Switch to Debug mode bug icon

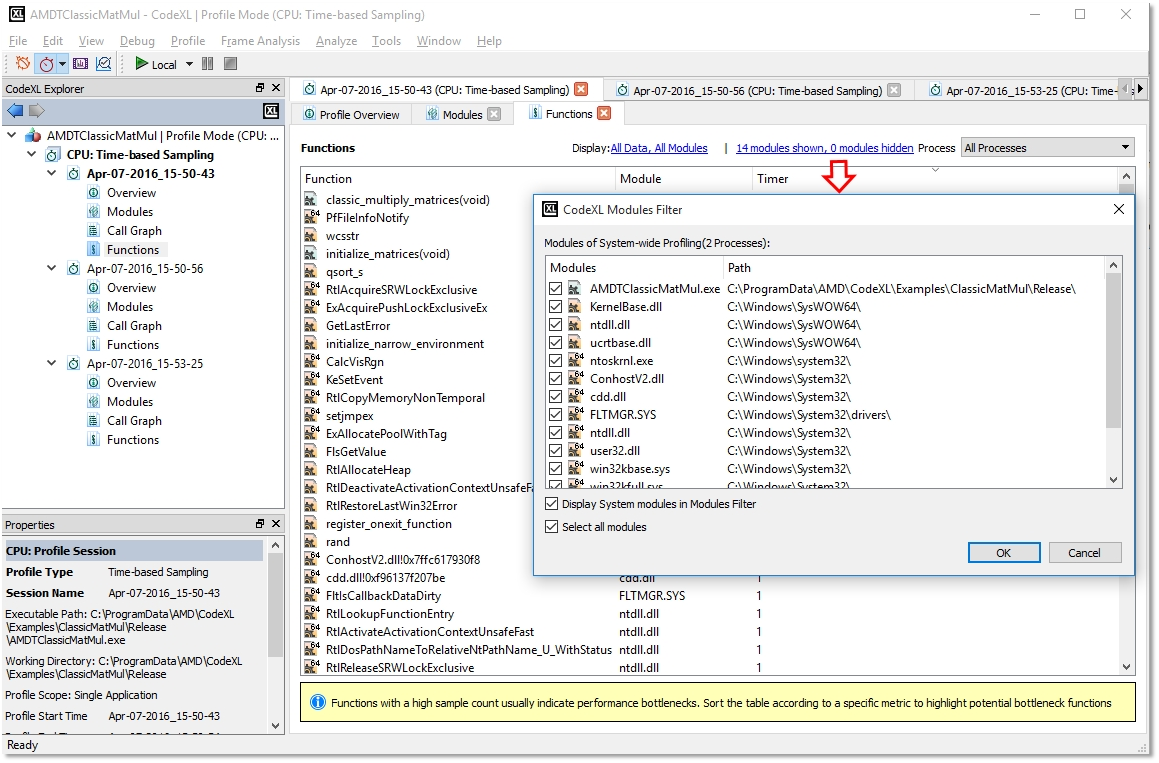point(23,64)
